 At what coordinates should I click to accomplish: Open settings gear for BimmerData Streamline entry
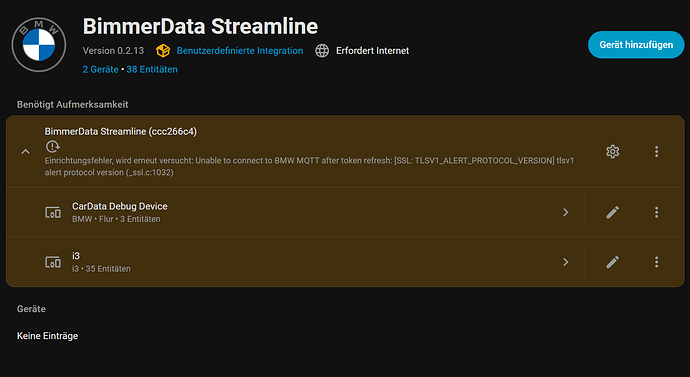613,151
